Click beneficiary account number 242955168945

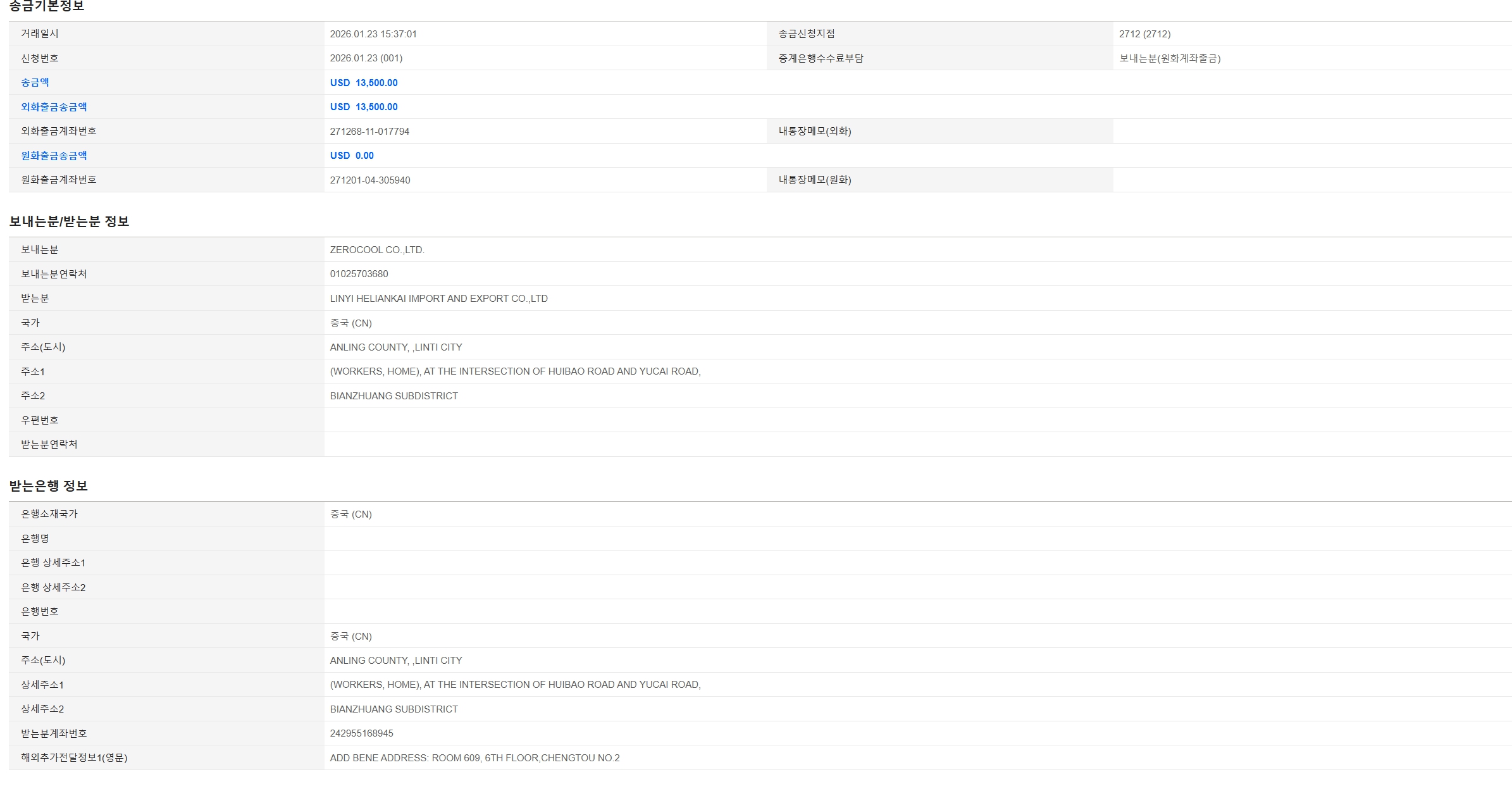point(361,733)
